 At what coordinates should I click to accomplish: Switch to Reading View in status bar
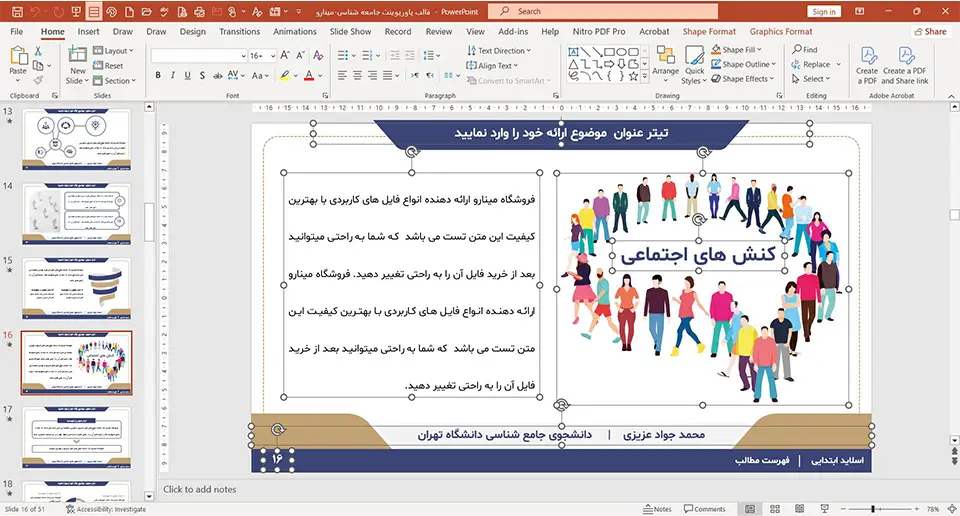coord(800,509)
